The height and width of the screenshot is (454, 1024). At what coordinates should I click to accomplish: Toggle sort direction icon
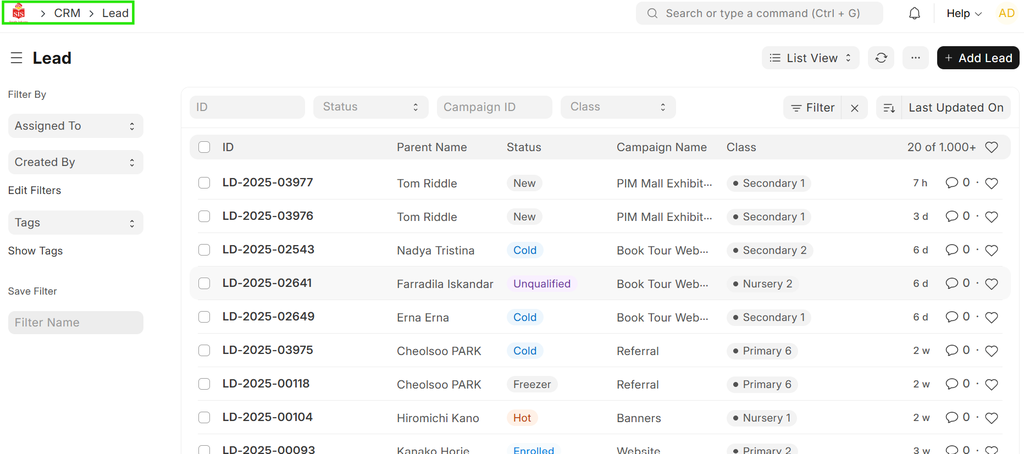coord(889,108)
